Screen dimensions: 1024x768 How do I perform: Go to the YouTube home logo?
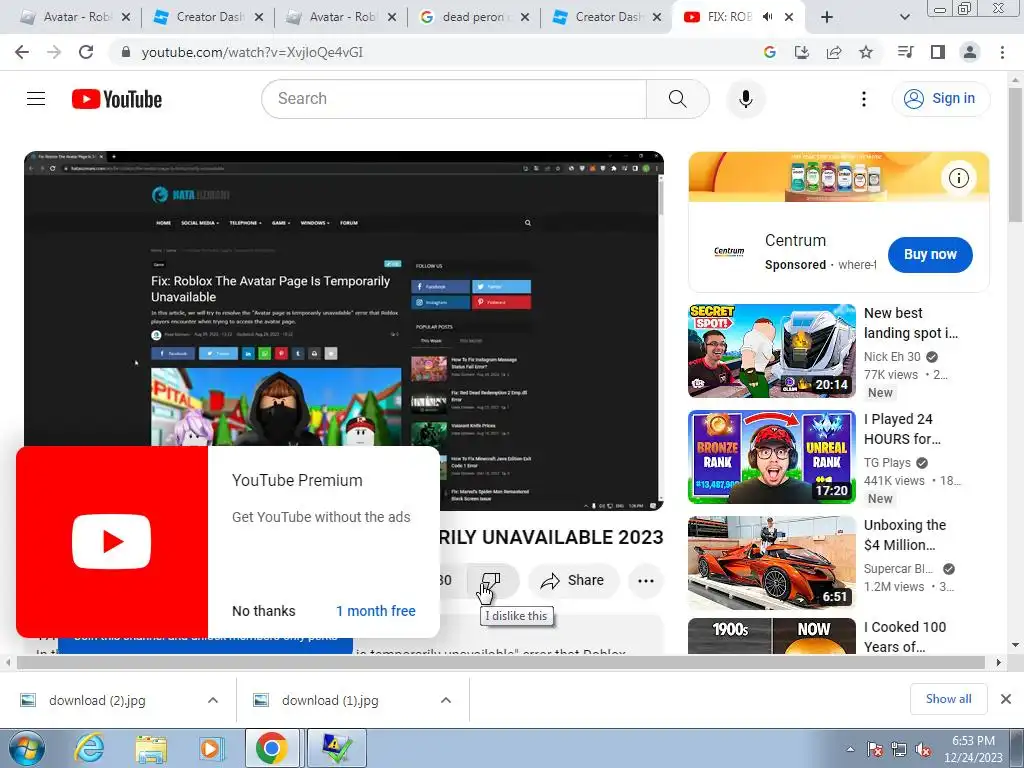click(117, 99)
